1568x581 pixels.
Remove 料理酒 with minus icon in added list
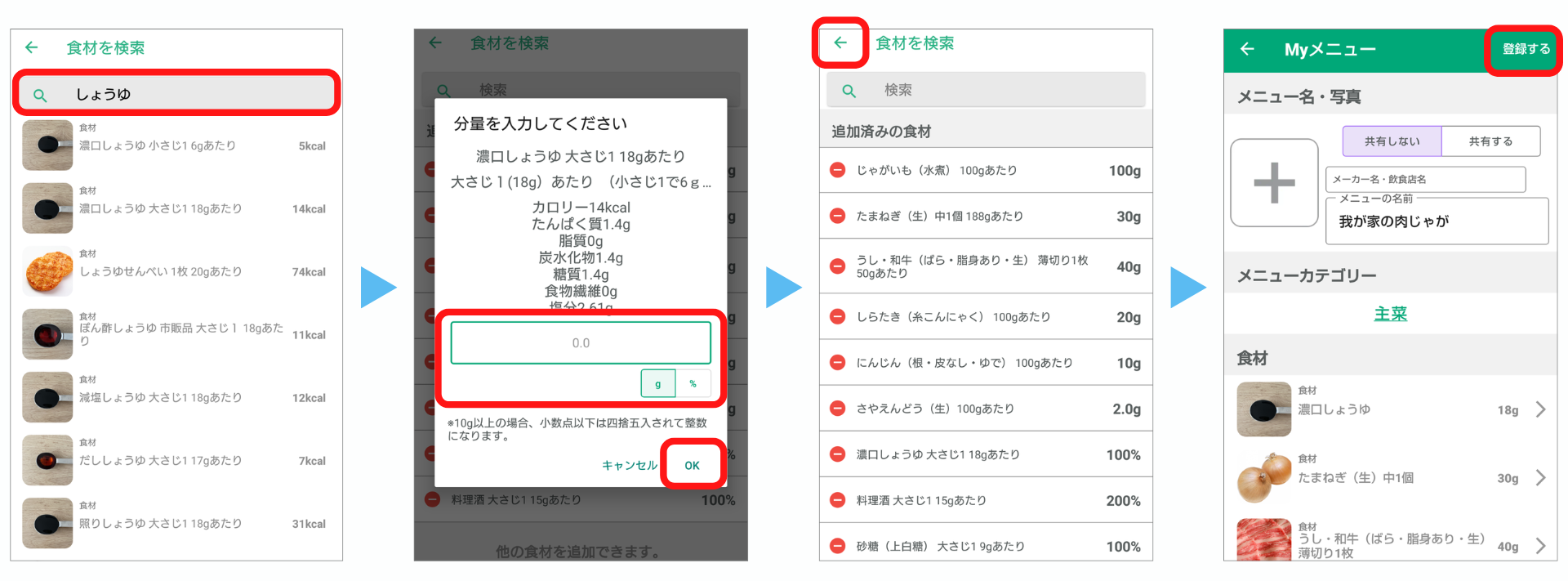tap(837, 500)
